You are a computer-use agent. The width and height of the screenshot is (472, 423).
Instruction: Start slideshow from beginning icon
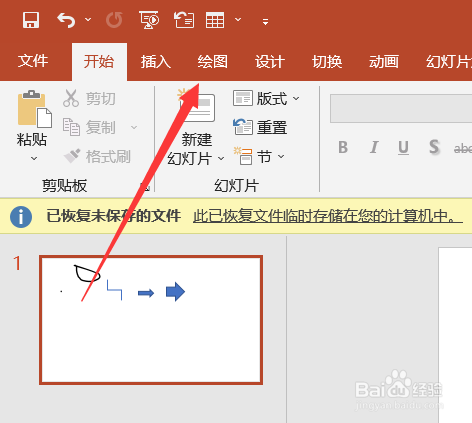pos(149,20)
